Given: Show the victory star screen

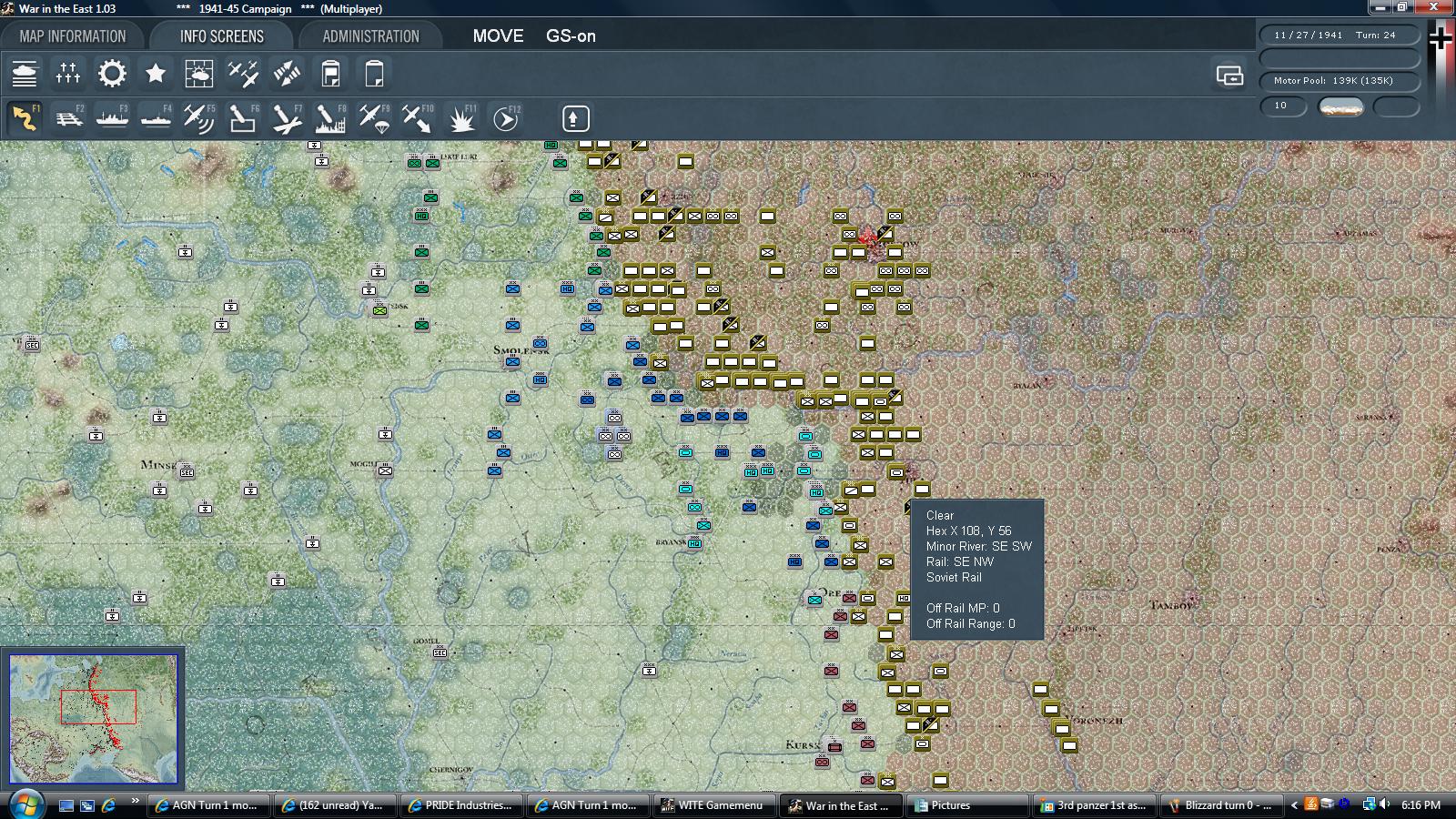Looking at the screenshot, I should pyautogui.click(x=156, y=74).
